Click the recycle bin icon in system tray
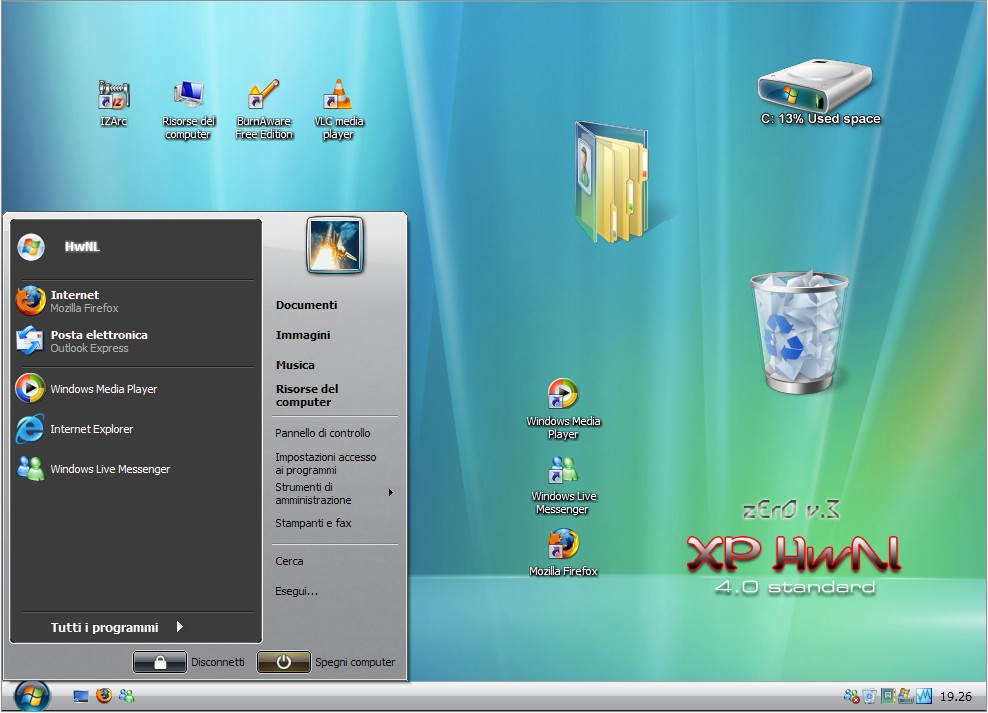Viewport: 988px width, 713px height. pyautogui.click(x=870, y=696)
